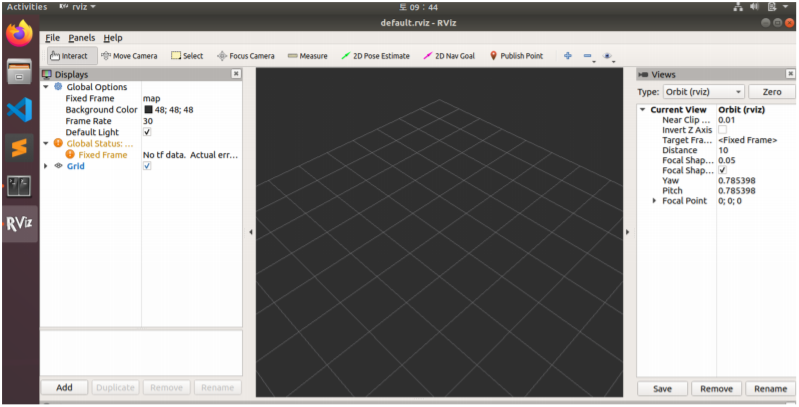Click the Save view button

pos(662,389)
